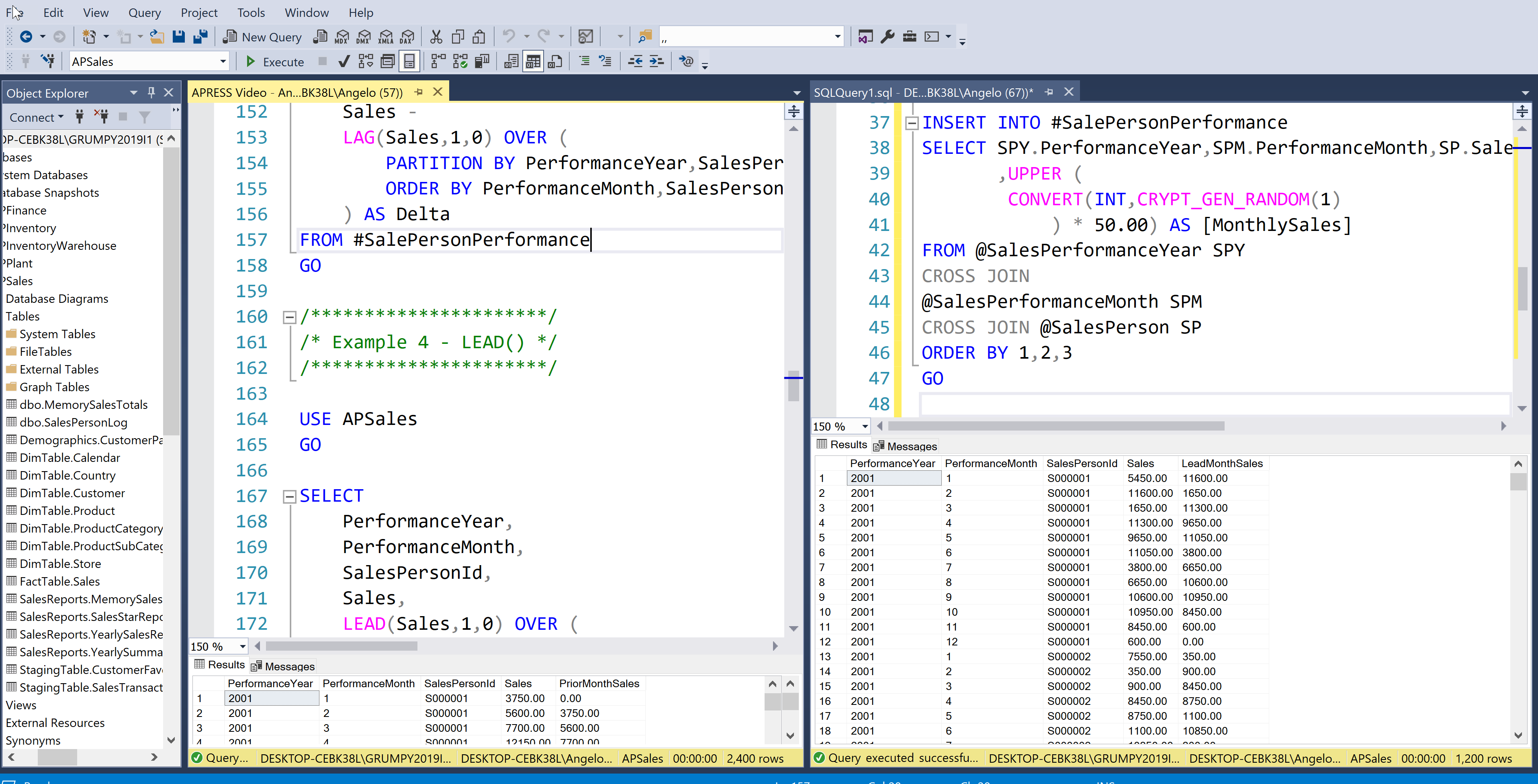
Task: Click the Execute query button
Action: 275,61
